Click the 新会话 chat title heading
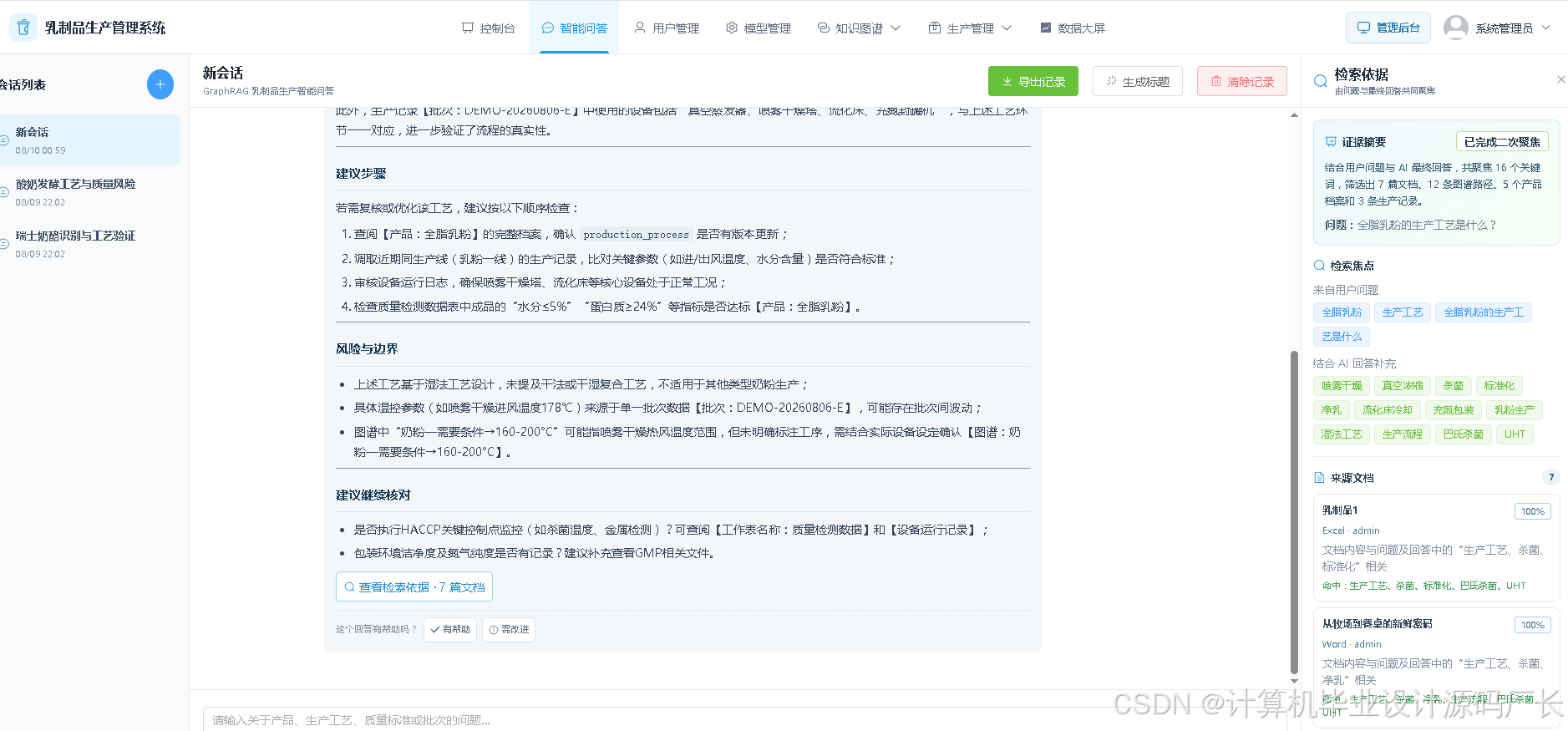 [x=223, y=74]
